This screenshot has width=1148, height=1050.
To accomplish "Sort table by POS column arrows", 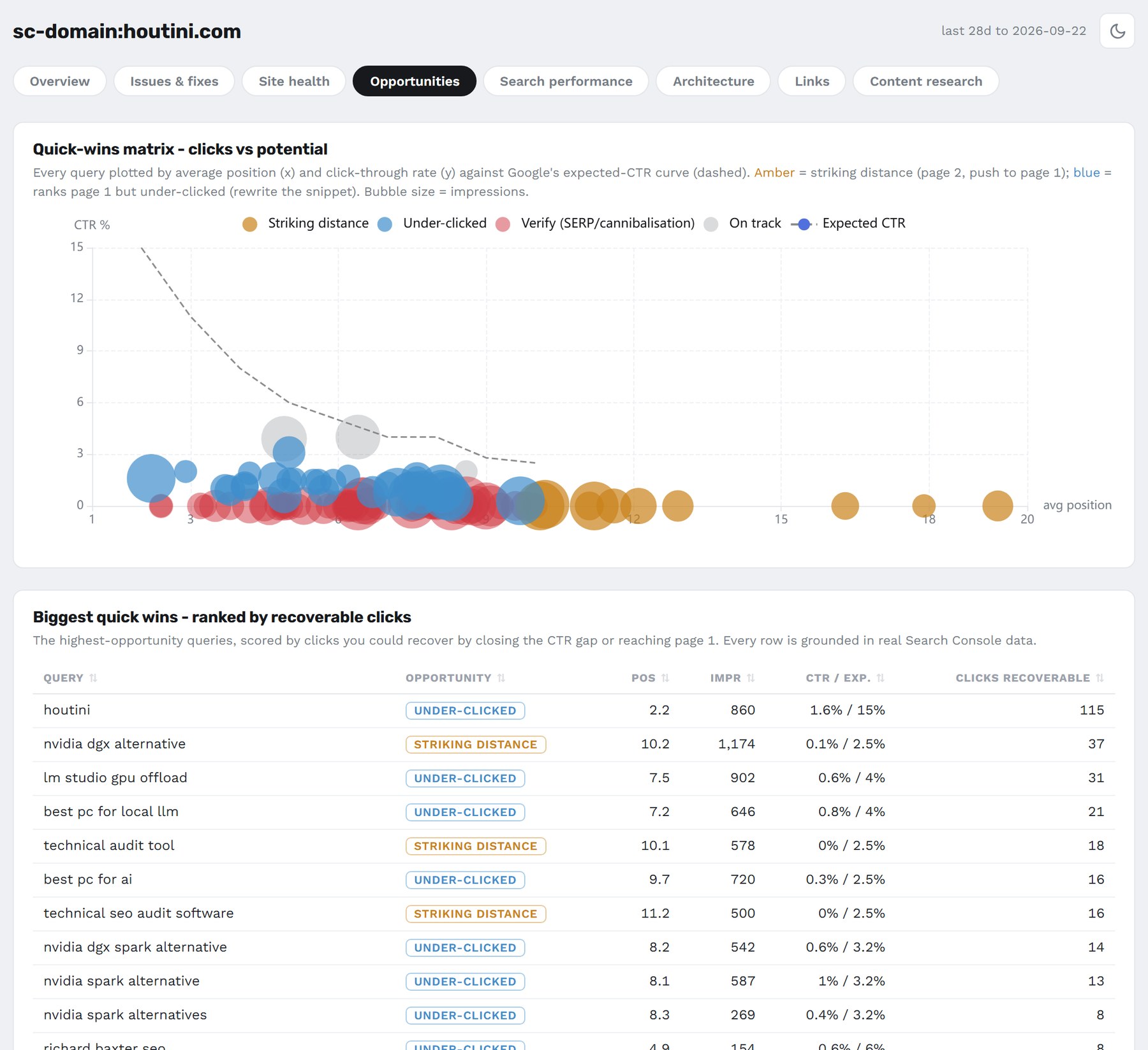I will tap(665, 678).
